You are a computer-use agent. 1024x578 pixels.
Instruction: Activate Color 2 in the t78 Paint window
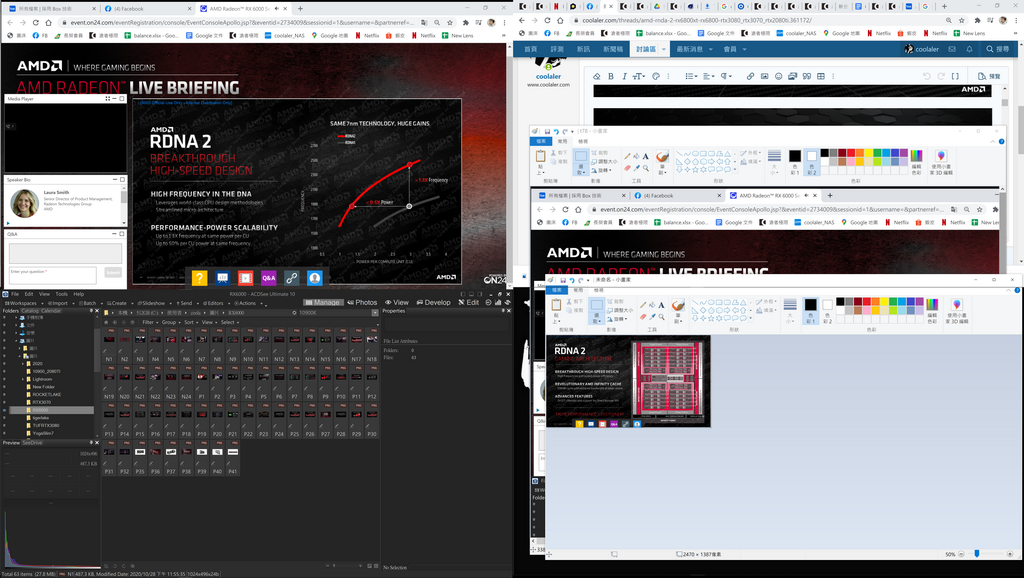(x=811, y=161)
